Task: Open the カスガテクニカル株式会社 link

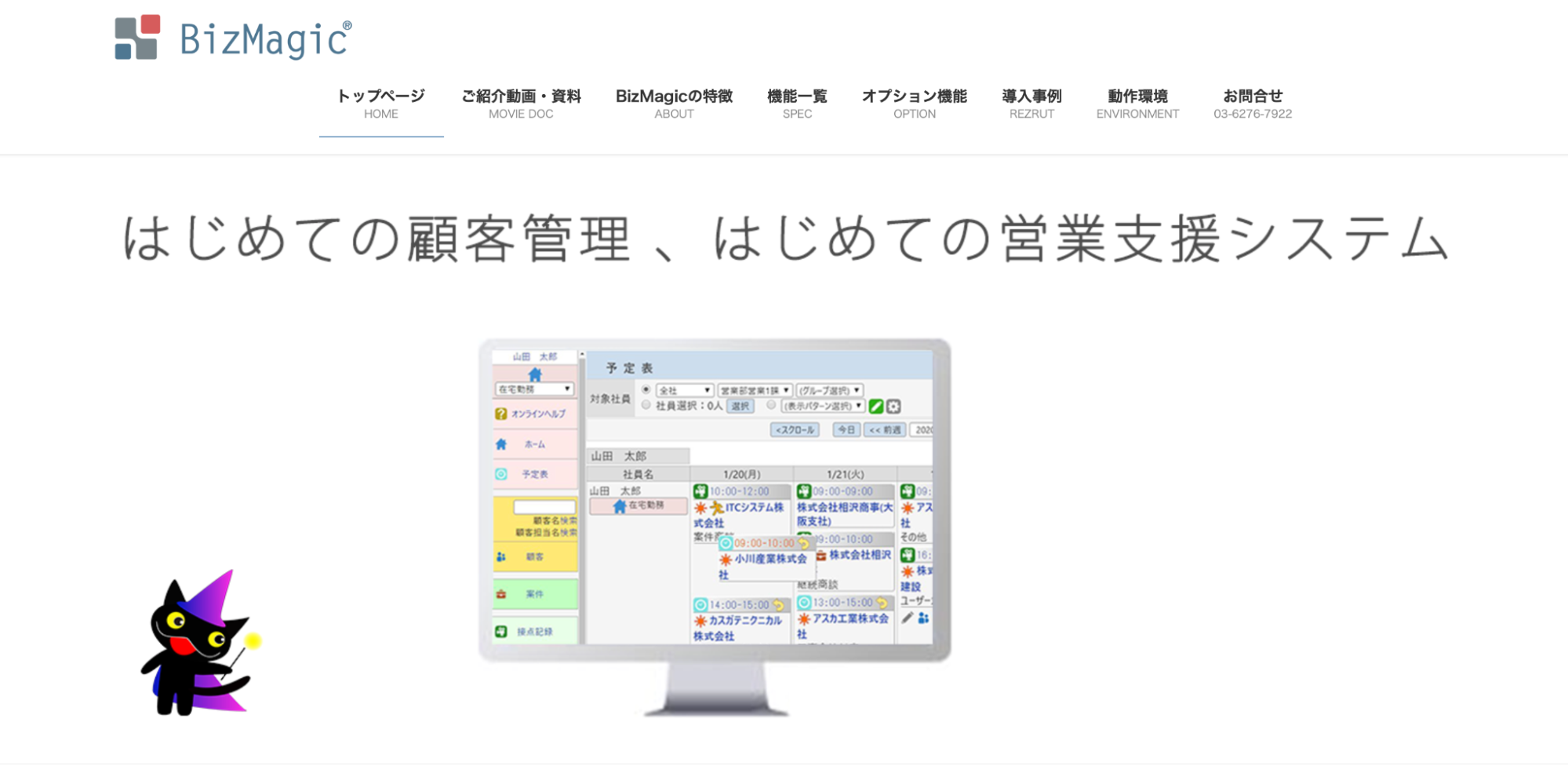Action: [x=738, y=628]
